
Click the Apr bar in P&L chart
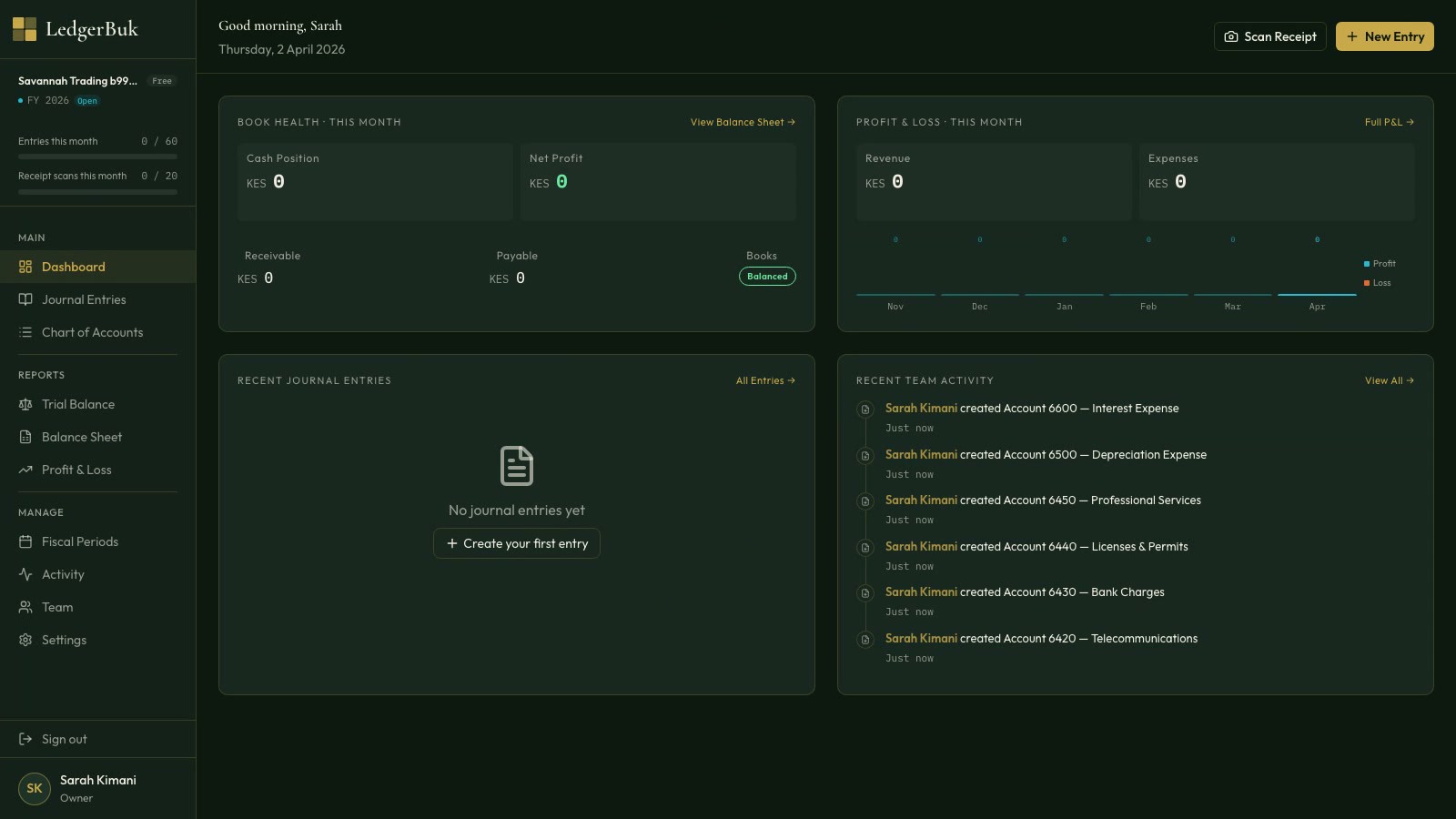[1317, 294]
